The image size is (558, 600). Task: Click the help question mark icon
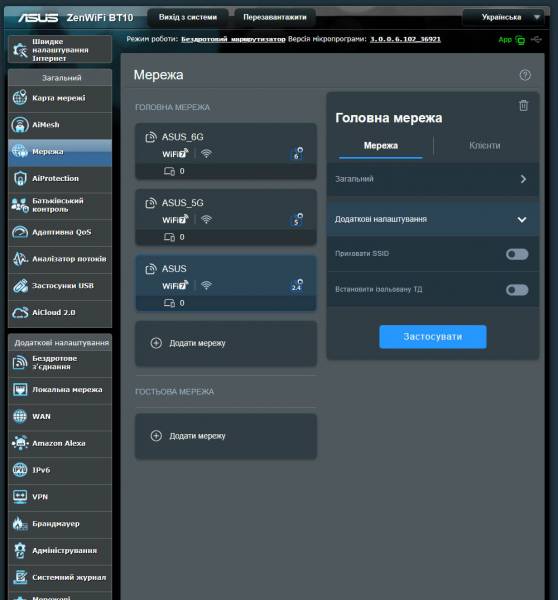[525, 75]
